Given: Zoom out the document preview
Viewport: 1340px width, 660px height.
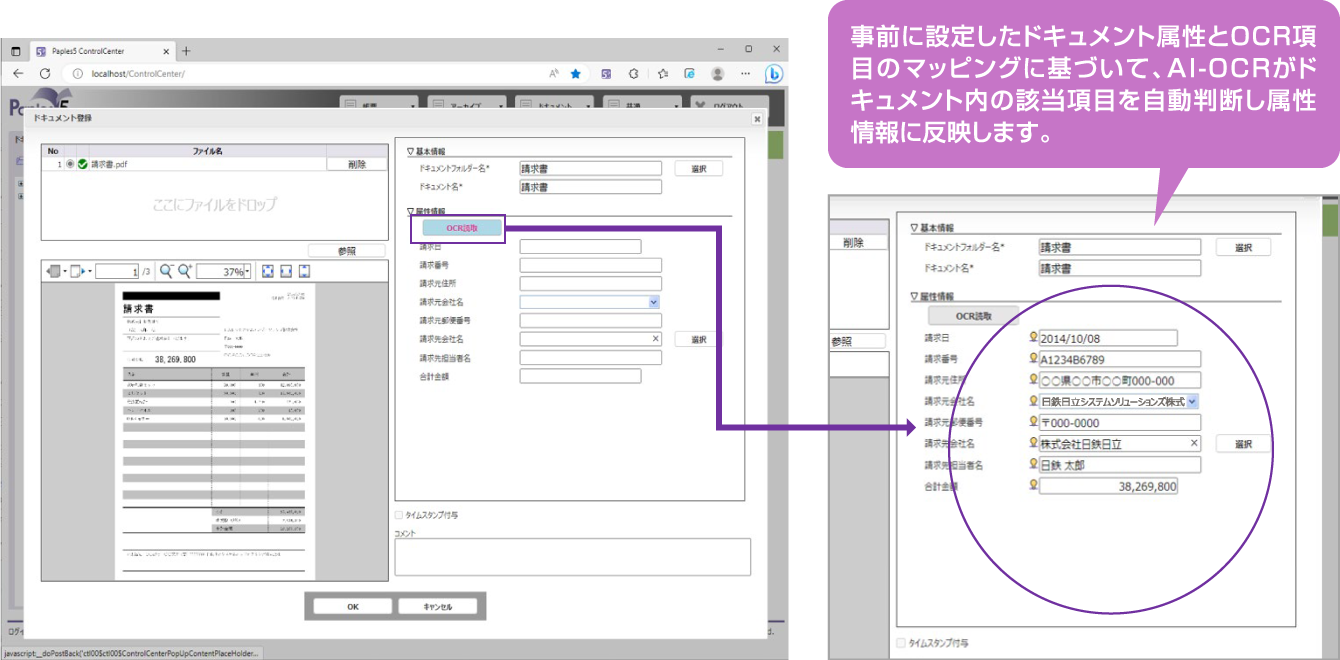Looking at the screenshot, I should click(166, 271).
